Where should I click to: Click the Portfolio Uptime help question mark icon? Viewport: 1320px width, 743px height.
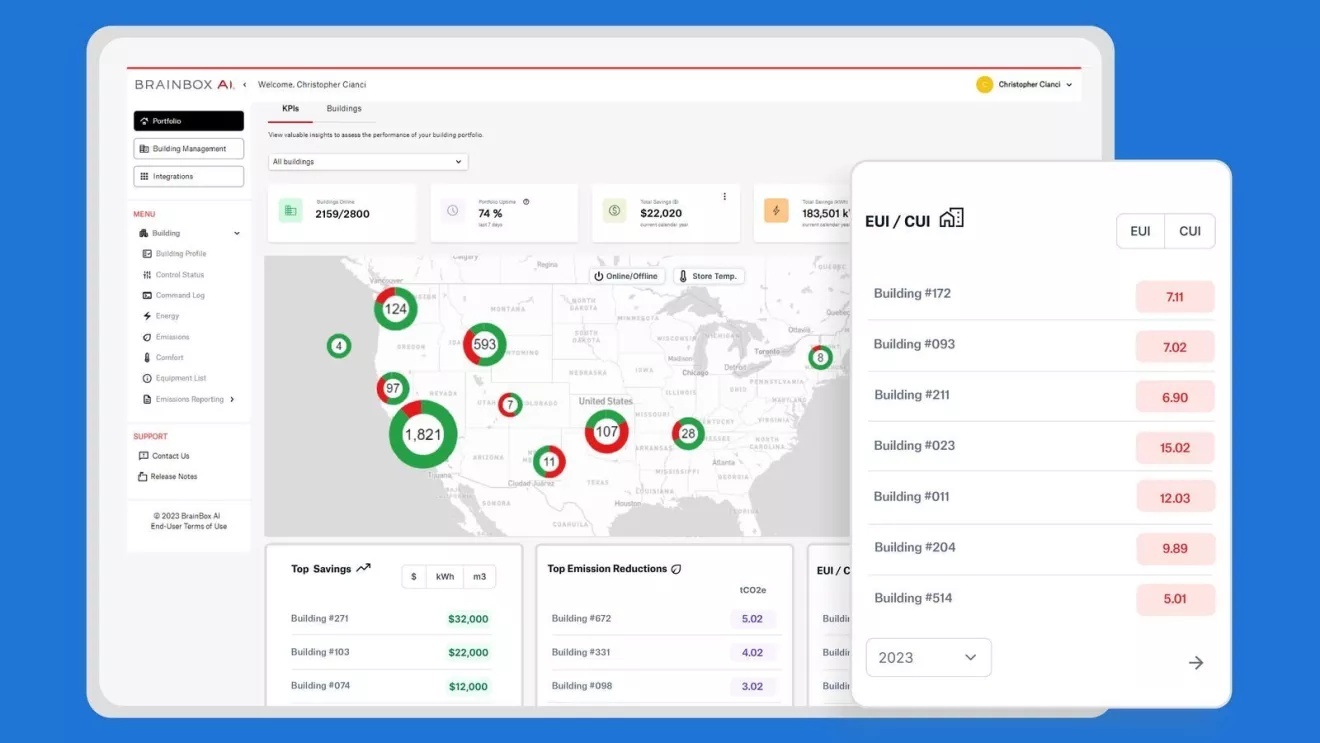click(x=526, y=202)
